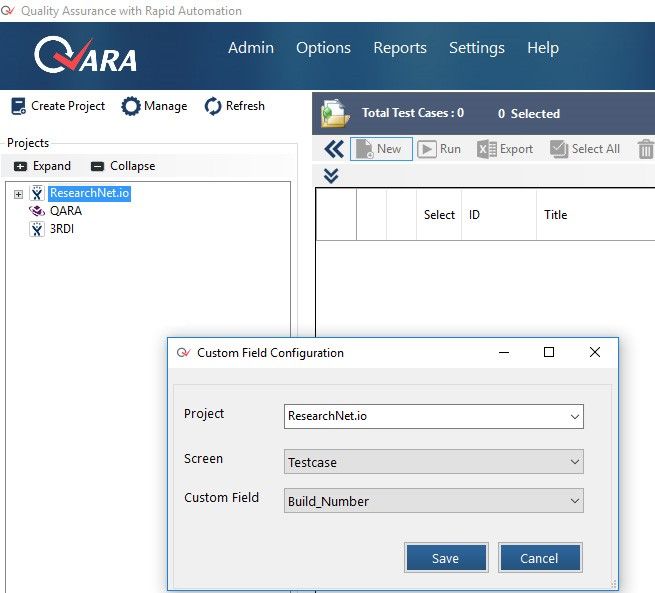Expand the ResearchNet.io tree node
The height and width of the screenshot is (593, 655).
tap(18, 194)
